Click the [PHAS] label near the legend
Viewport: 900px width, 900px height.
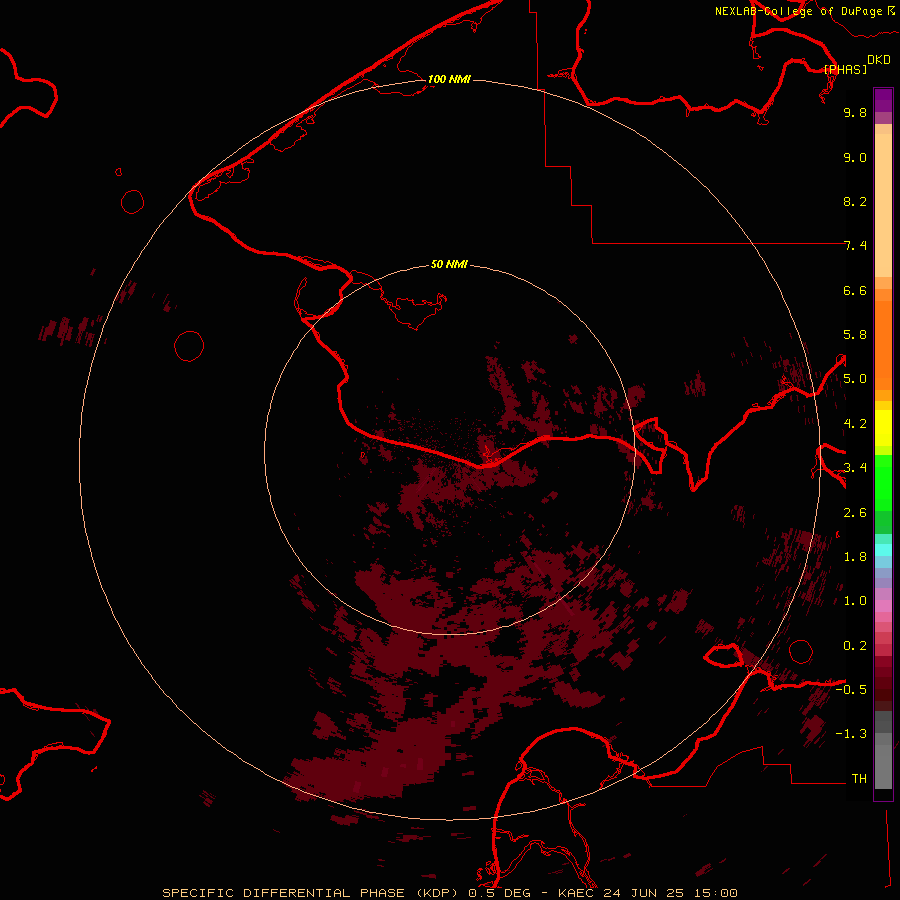[x=845, y=69]
